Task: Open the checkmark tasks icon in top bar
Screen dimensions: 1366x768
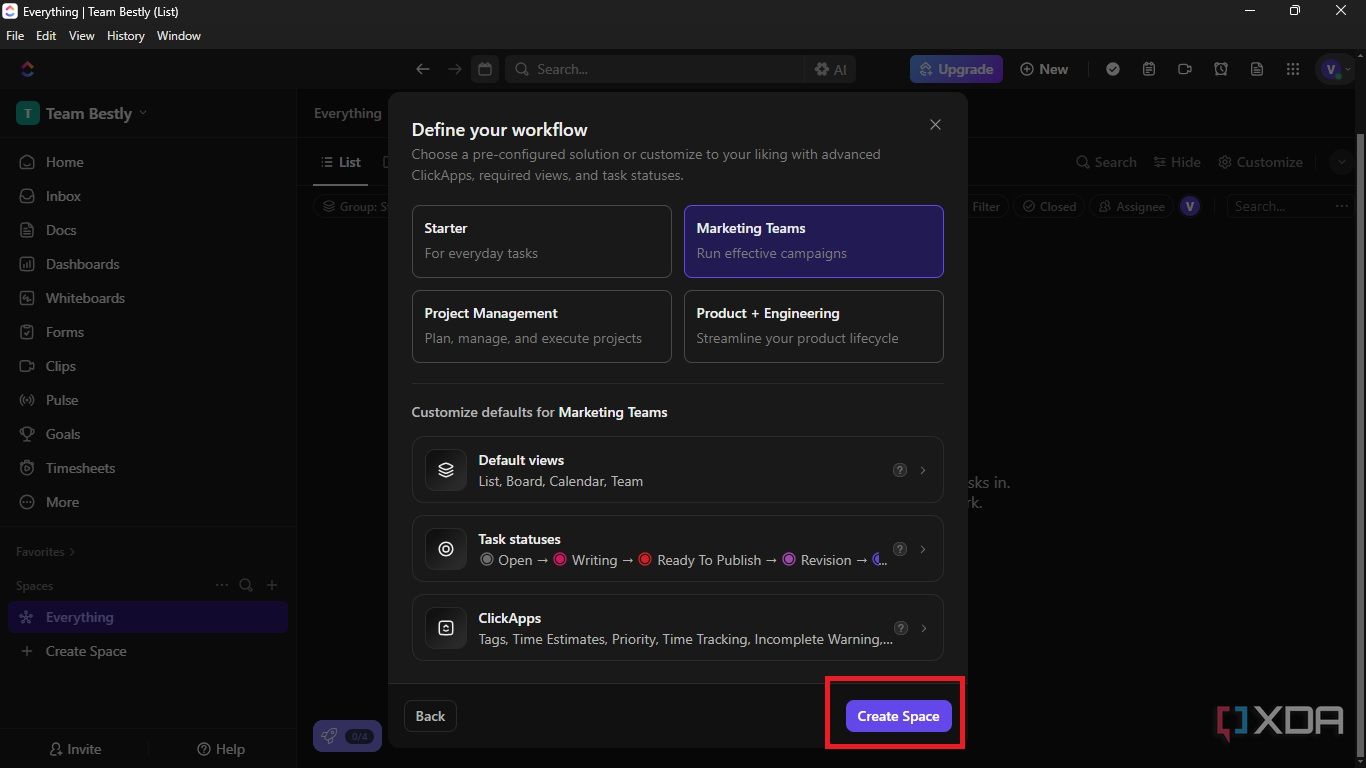Action: click(x=1113, y=69)
